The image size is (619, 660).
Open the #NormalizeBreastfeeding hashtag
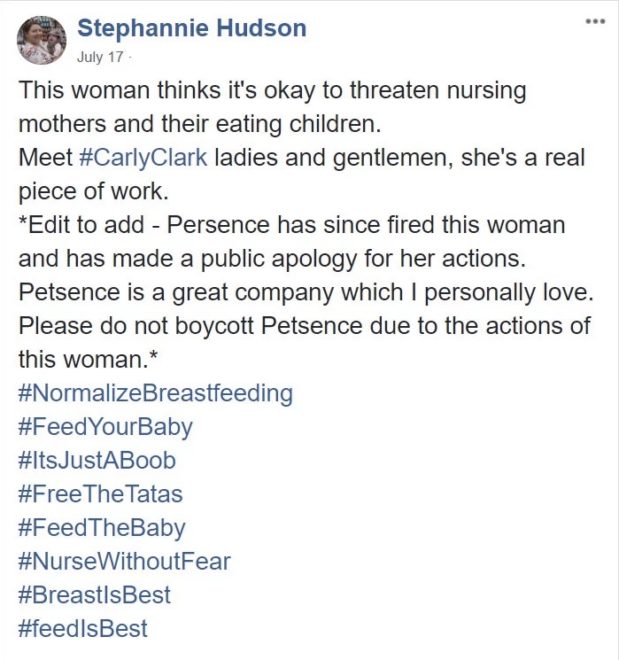coord(155,393)
